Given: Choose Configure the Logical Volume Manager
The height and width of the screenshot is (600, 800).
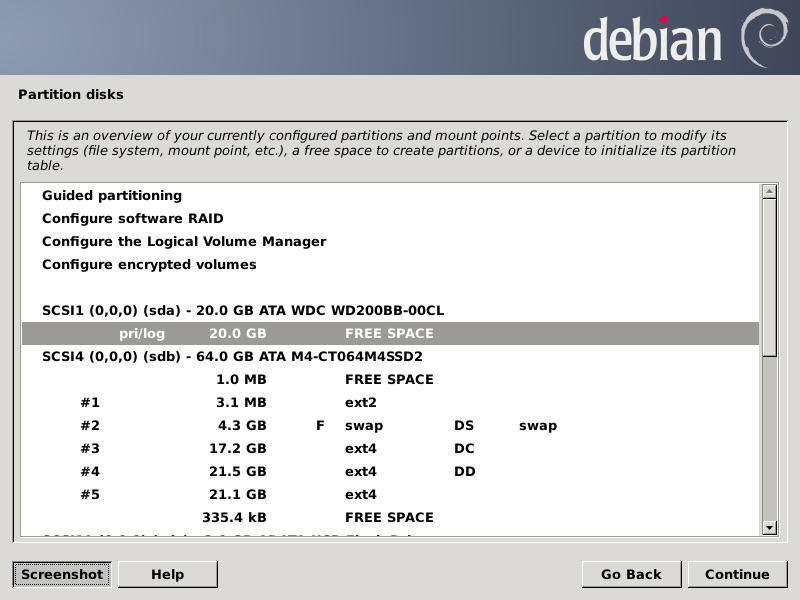Looking at the screenshot, I should [184, 242].
